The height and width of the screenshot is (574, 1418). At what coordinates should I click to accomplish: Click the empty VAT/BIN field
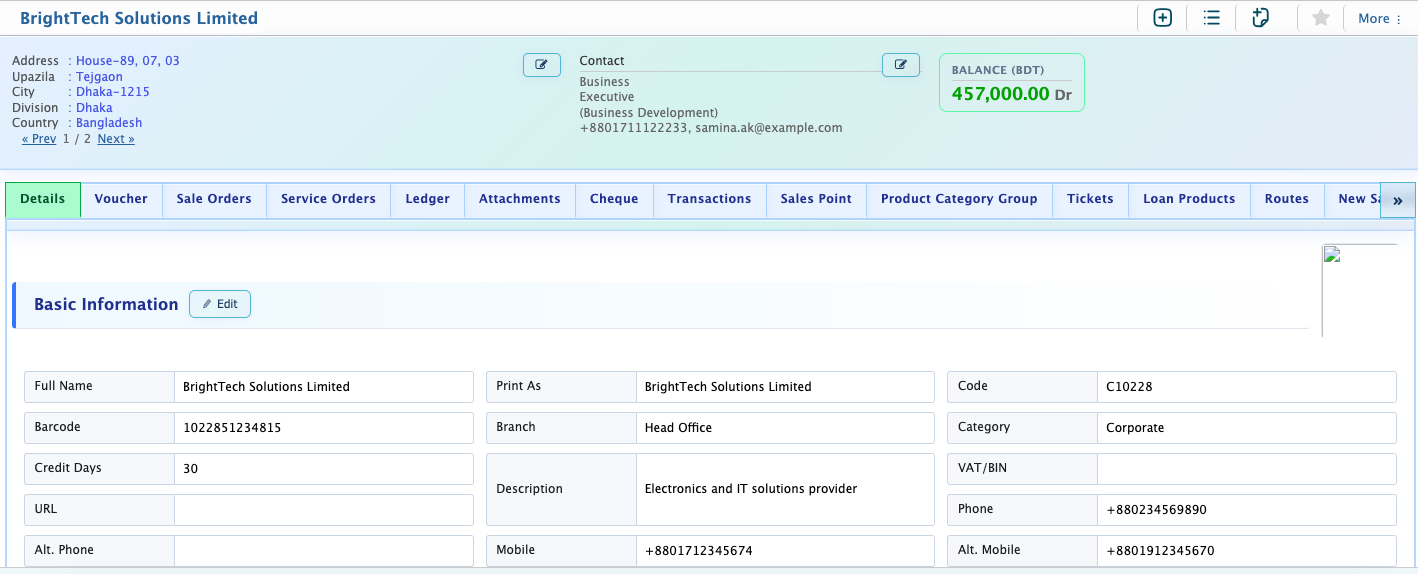[x=1246, y=469]
